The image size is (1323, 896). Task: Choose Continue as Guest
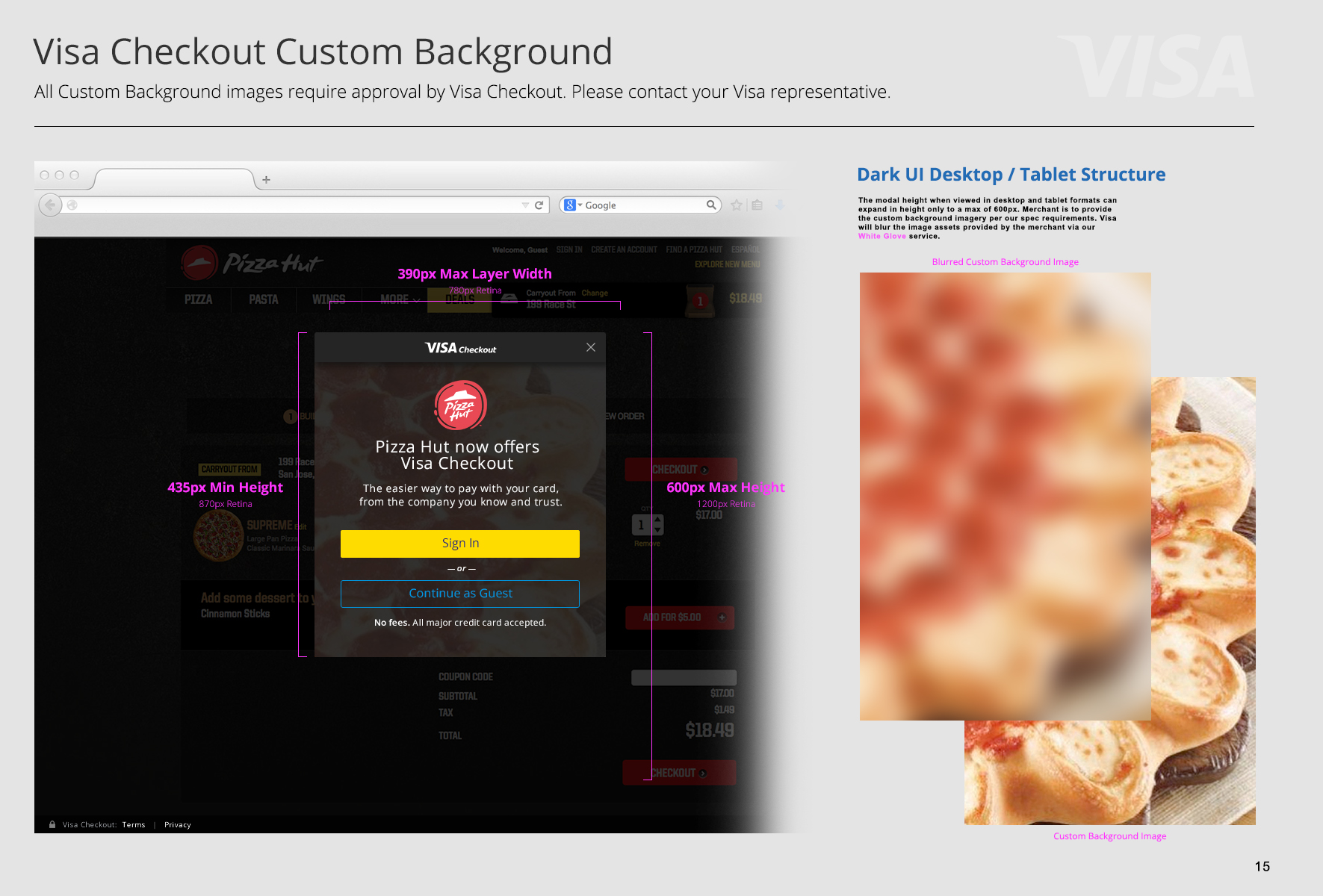tap(460, 594)
